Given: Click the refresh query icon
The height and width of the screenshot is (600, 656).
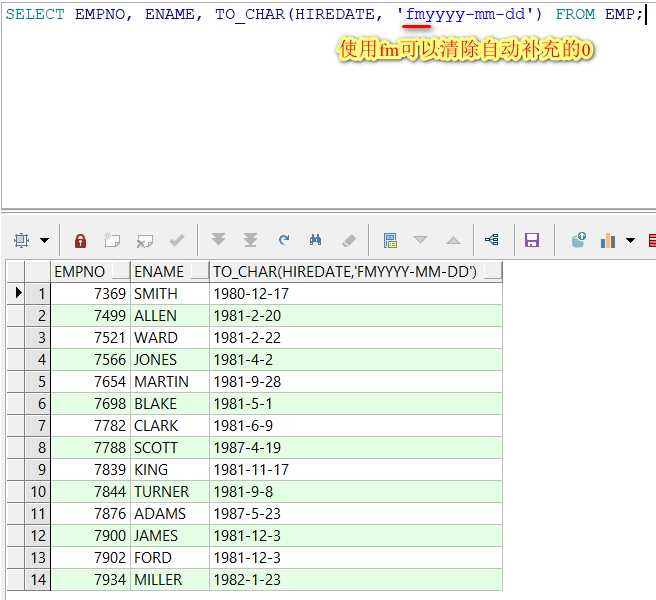Looking at the screenshot, I should point(284,240).
